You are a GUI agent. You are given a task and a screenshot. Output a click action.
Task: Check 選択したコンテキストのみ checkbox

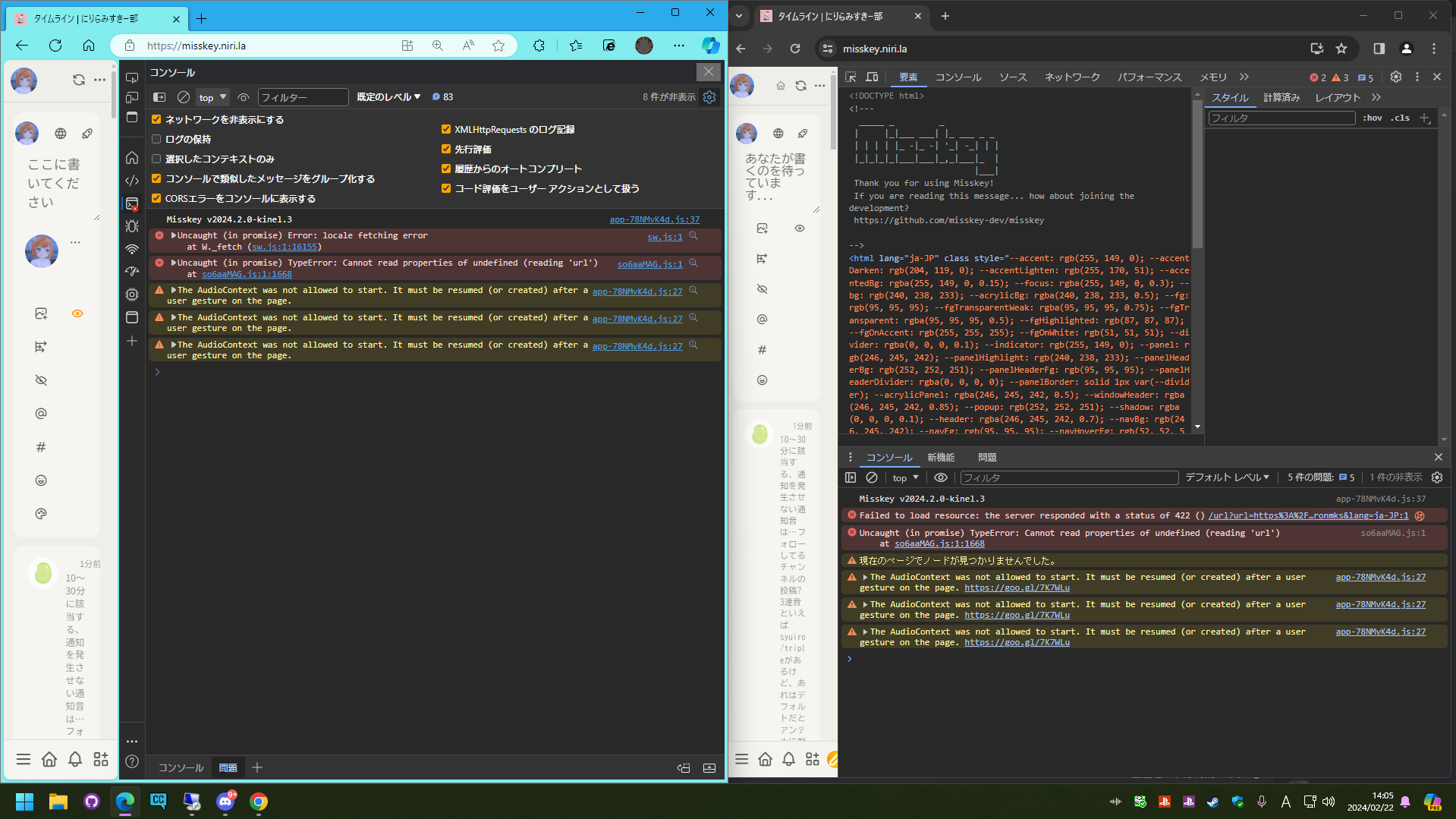pyautogui.click(x=156, y=159)
